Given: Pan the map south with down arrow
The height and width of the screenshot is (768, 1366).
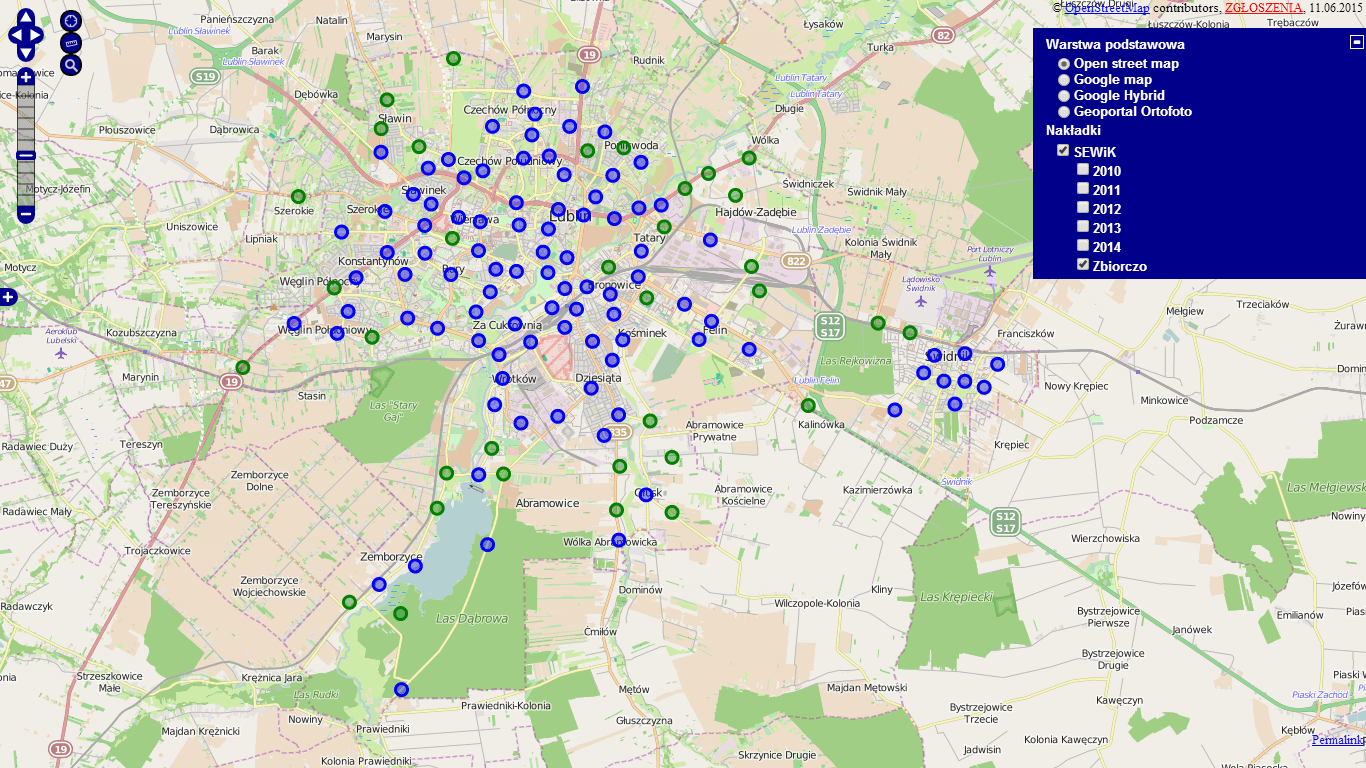Looking at the screenshot, I should 26,53.
